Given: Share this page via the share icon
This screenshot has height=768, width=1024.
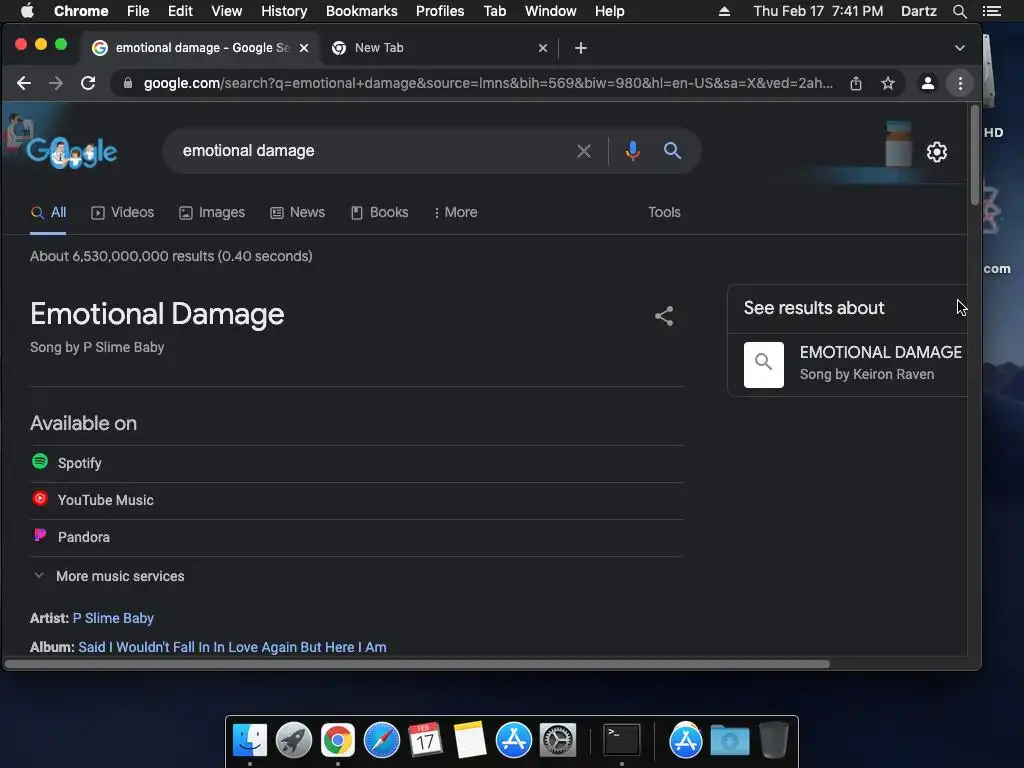Looking at the screenshot, I should tap(856, 84).
